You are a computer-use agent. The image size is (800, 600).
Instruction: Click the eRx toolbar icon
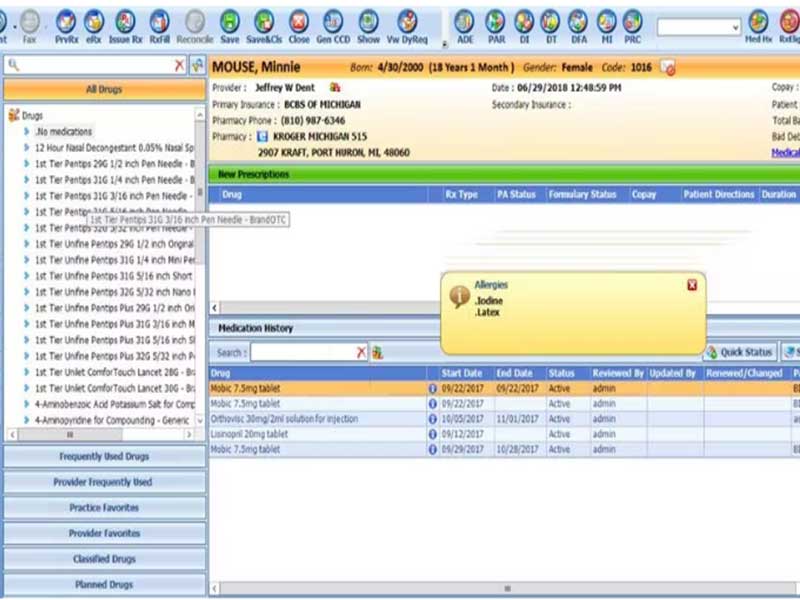[94, 27]
